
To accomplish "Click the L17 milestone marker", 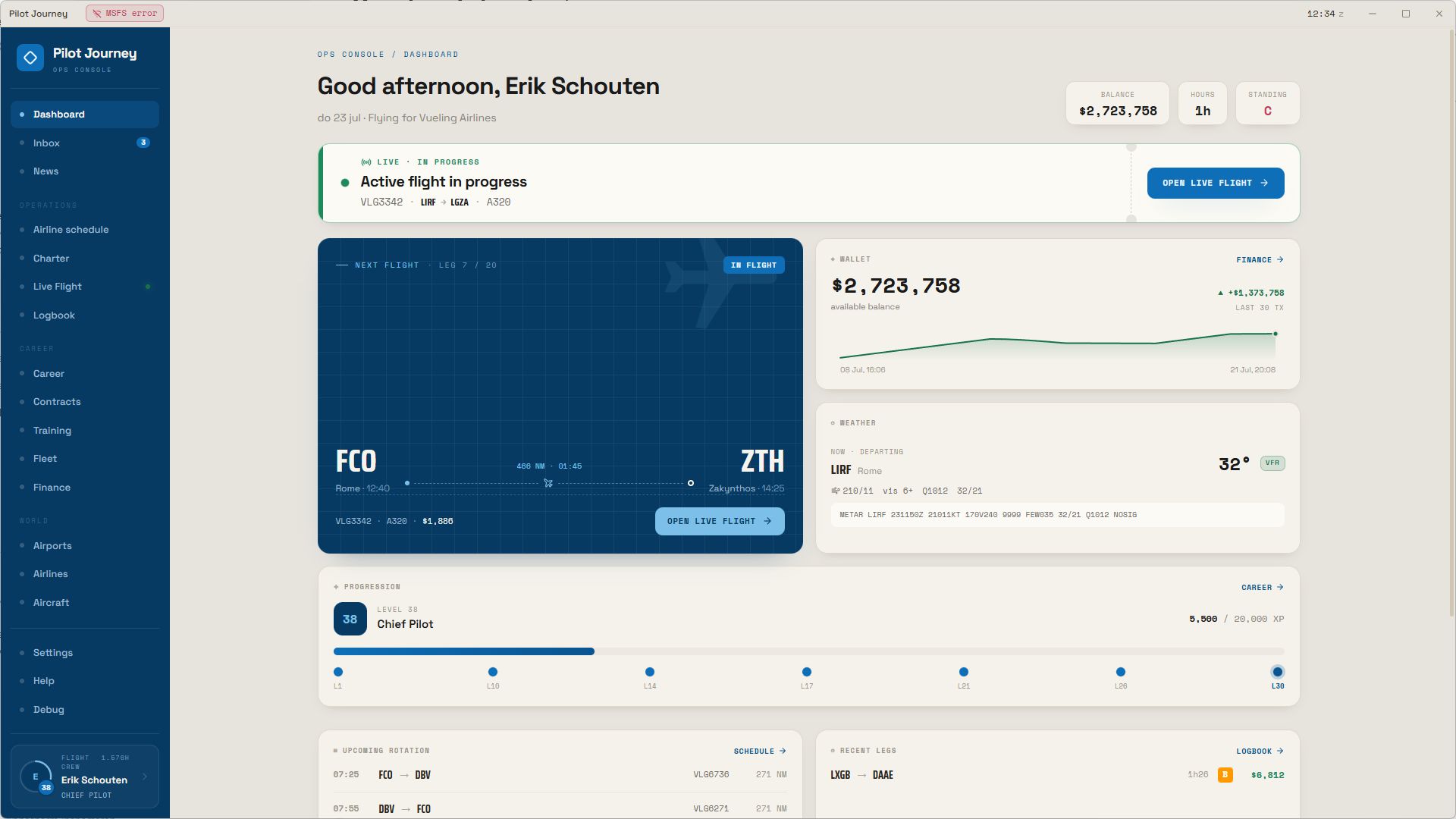I will click(x=807, y=672).
